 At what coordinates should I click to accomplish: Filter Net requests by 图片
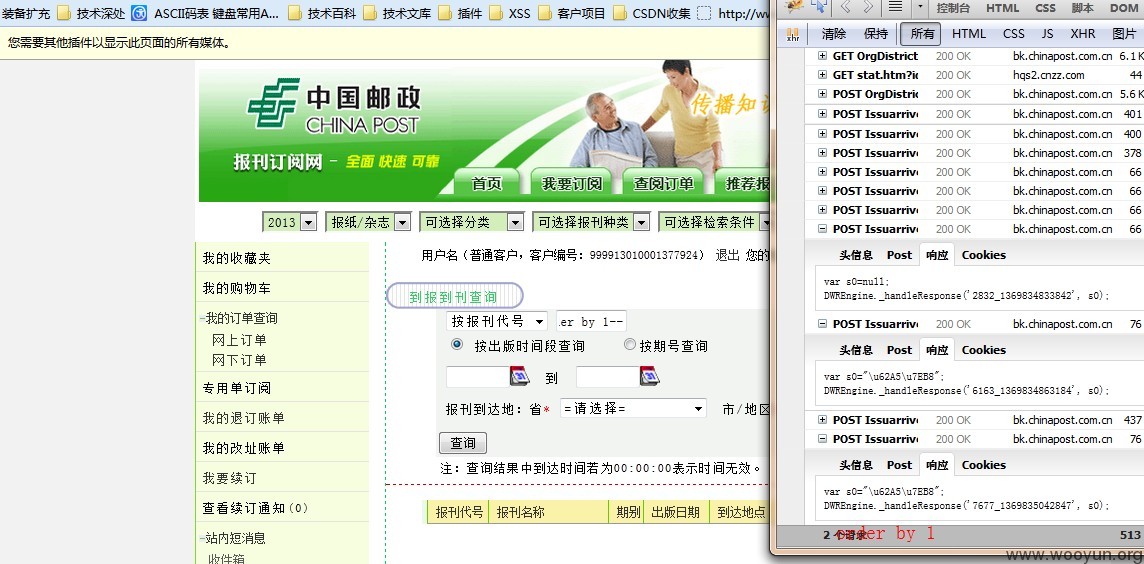(x=1124, y=34)
